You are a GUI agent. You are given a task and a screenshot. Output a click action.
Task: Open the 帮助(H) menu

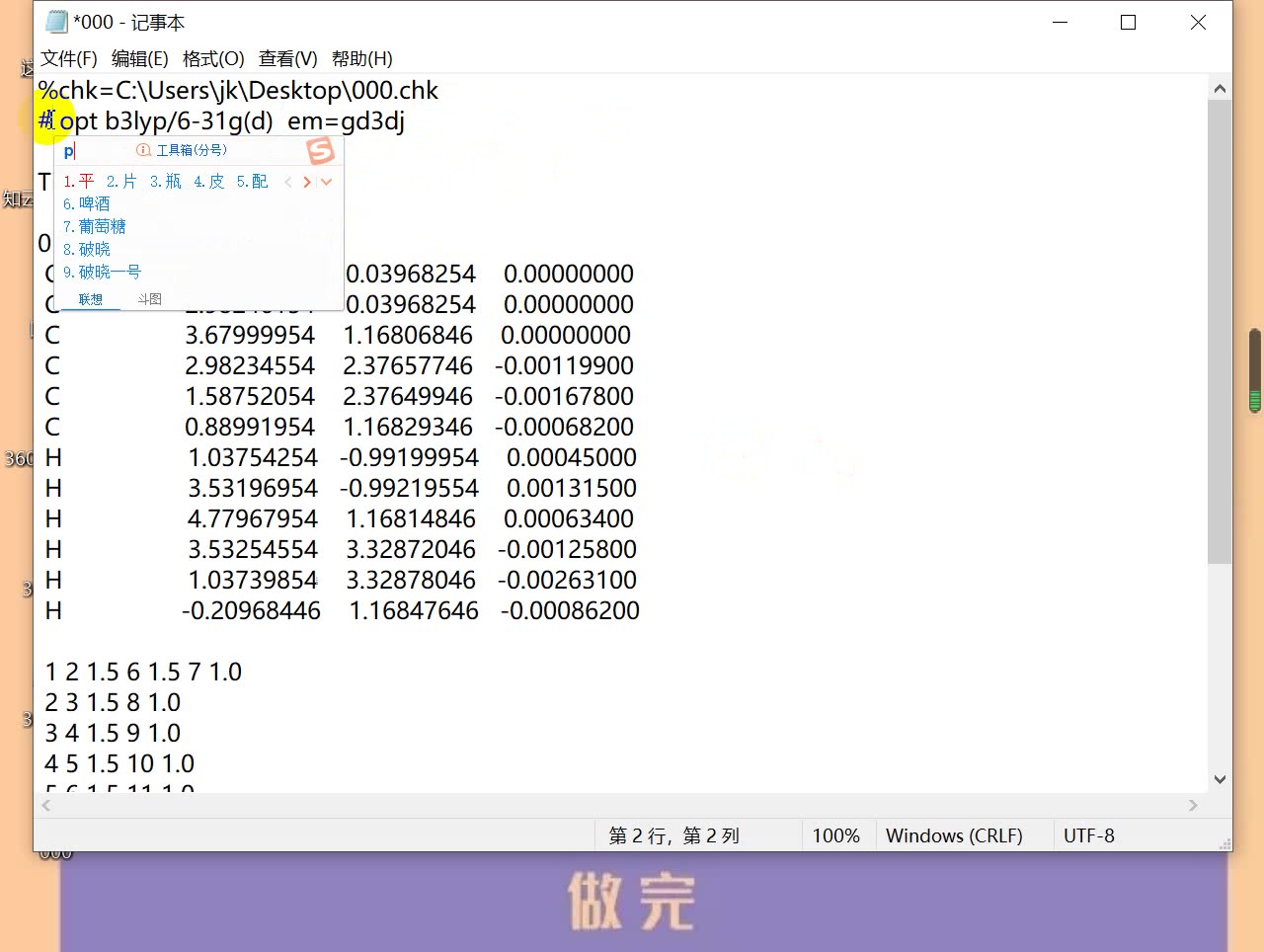coord(362,58)
